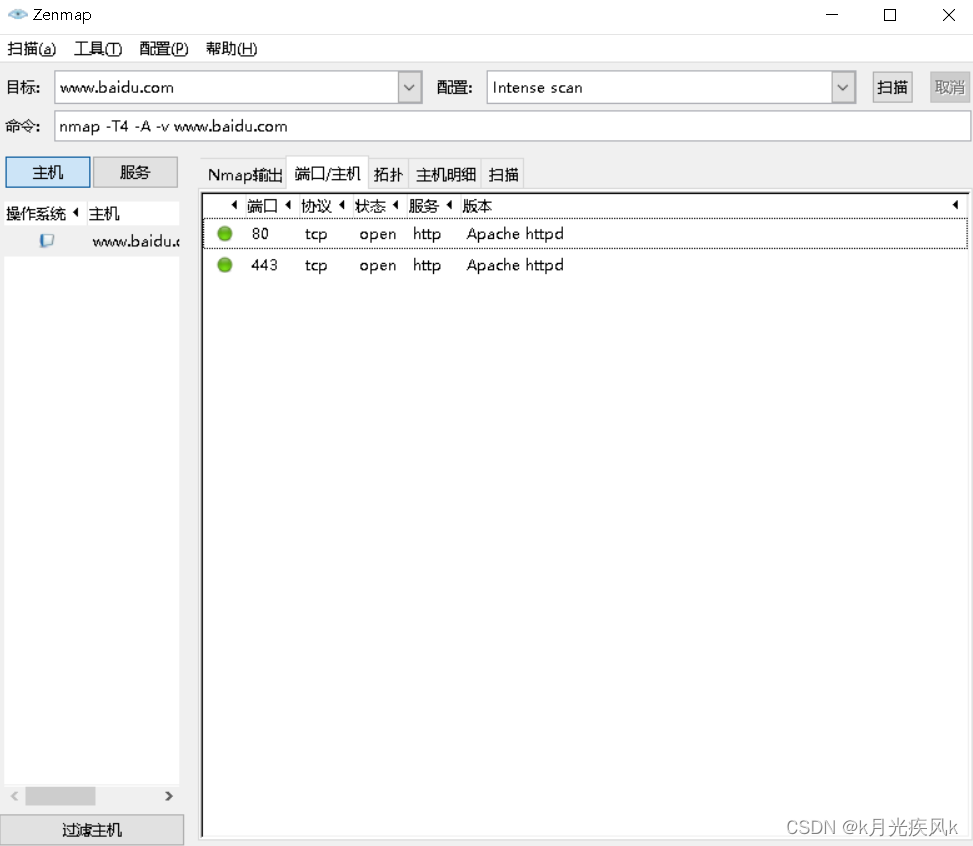Viewport: 973px width, 846px height.
Task: Click http service in port 80 row
Action: [x=427, y=234]
